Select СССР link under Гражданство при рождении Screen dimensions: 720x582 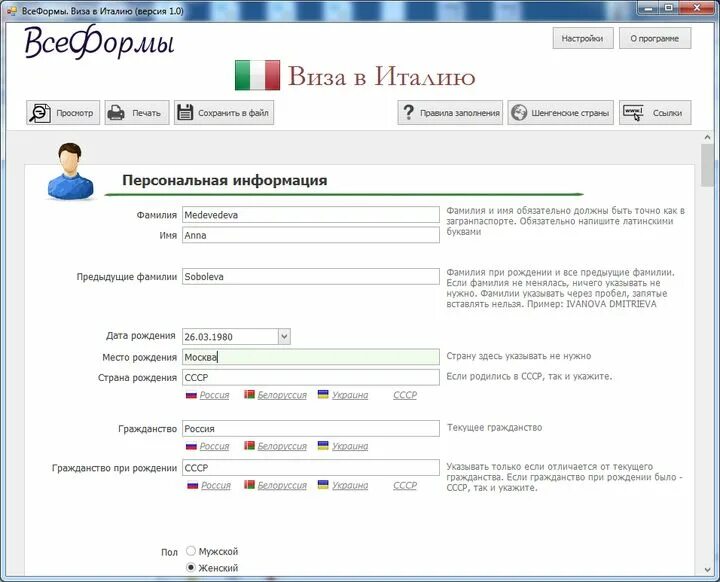[405, 485]
